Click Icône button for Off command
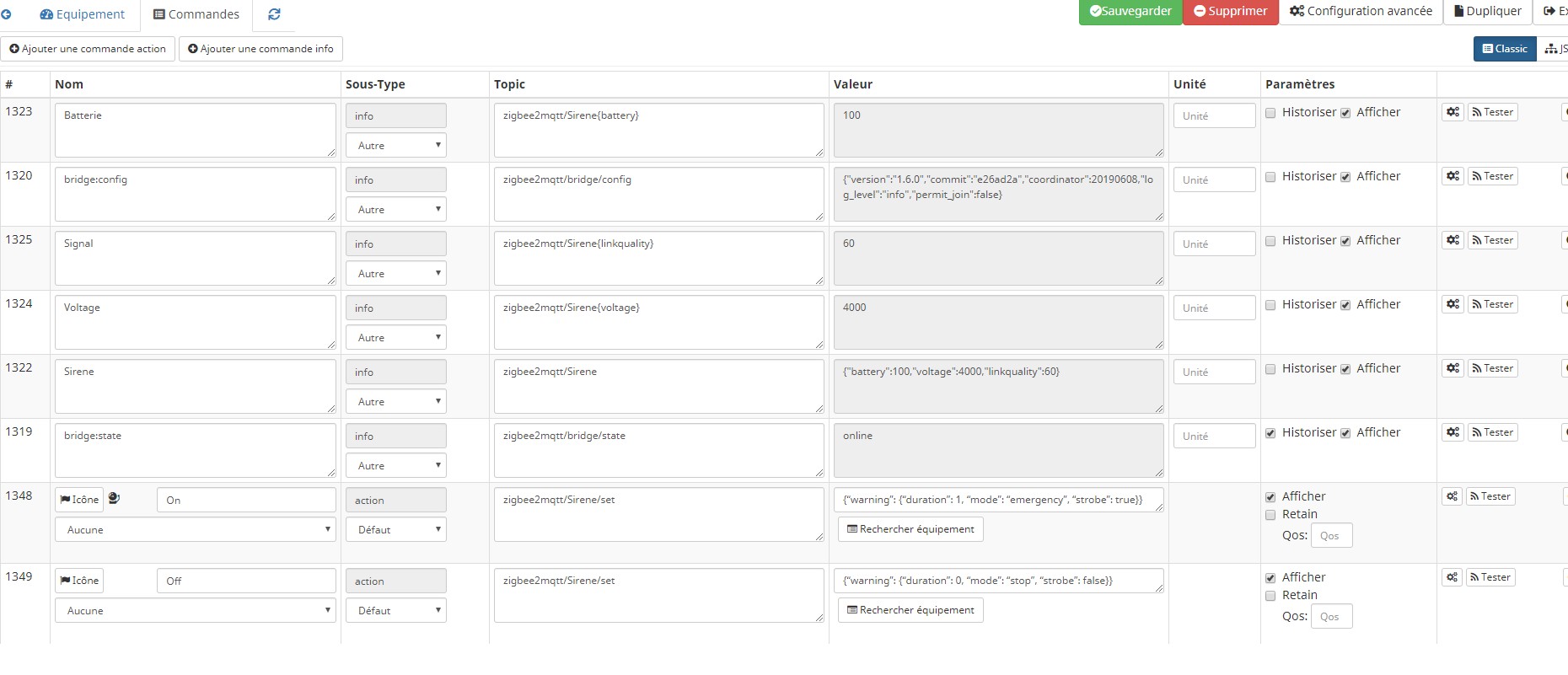The height and width of the screenshot is (675, 1568). [x=79, y=581]
